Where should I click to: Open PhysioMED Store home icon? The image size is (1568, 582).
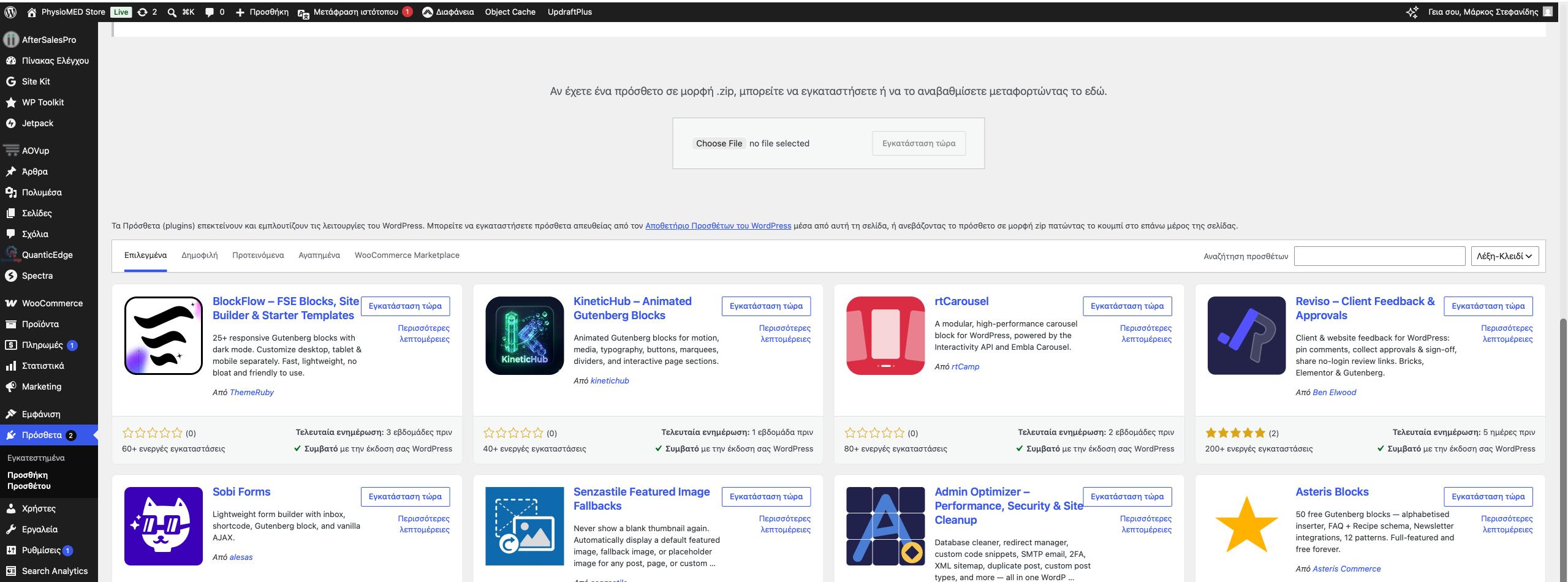pos(32,12)
